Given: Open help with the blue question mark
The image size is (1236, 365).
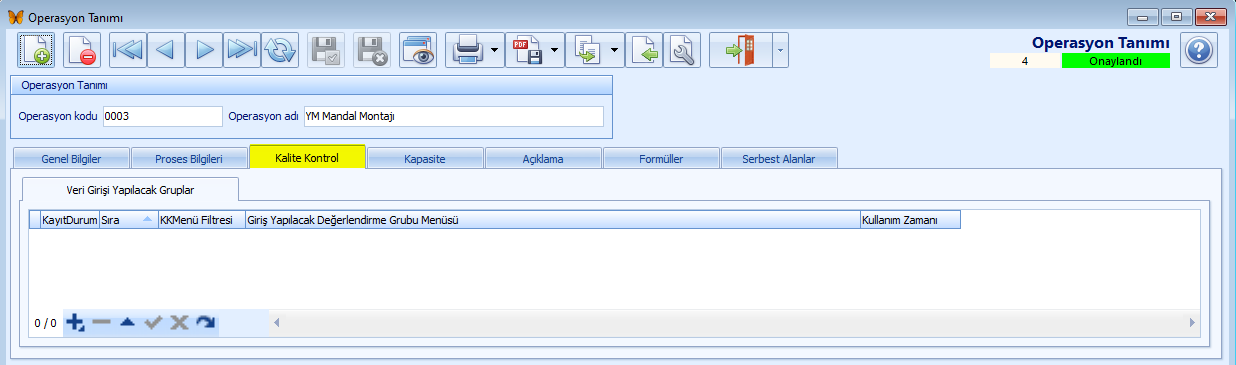Looking at the screenshot, I should (x=1198, y=50).
